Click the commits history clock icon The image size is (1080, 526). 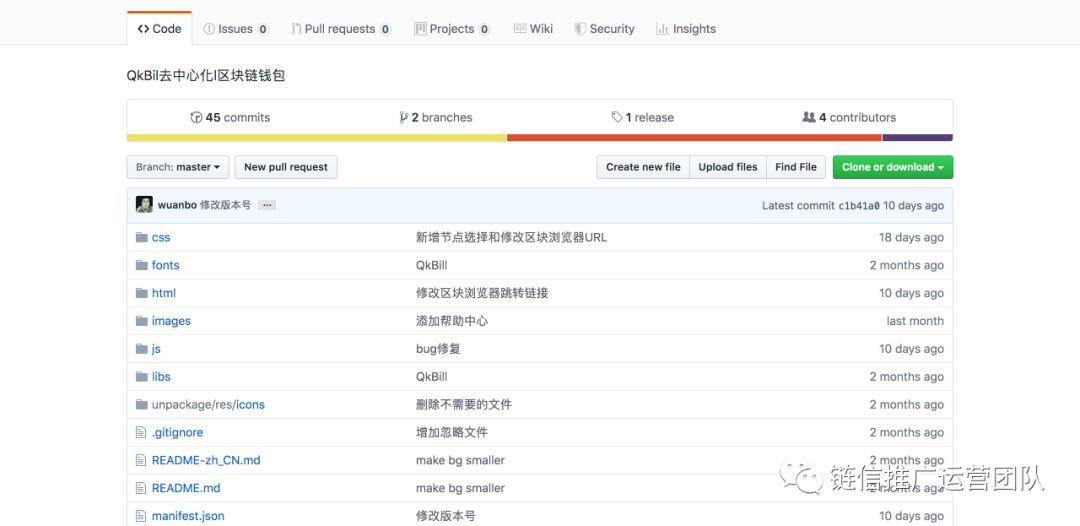tap(196, 118)
